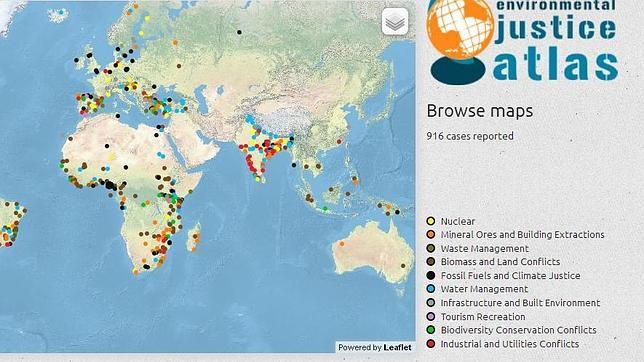Filter by Industrial and Utilities Conflicts
The height and width of the screenshot is (362, 644).
510,344
